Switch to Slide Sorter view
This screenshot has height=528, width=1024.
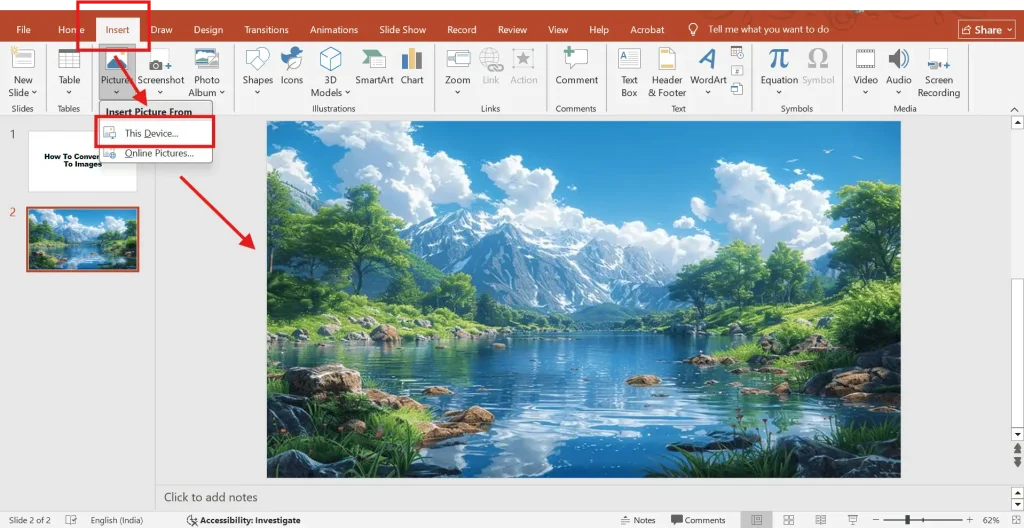[x=789, y=520]
